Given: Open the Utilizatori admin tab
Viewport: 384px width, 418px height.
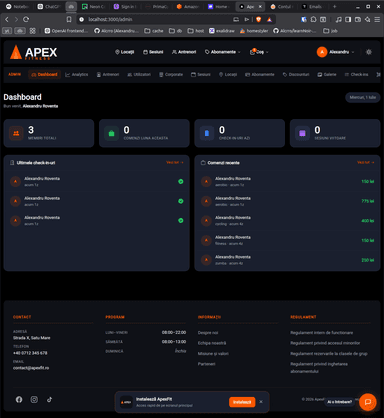Looking at the screenshot, I should (139, 74).
